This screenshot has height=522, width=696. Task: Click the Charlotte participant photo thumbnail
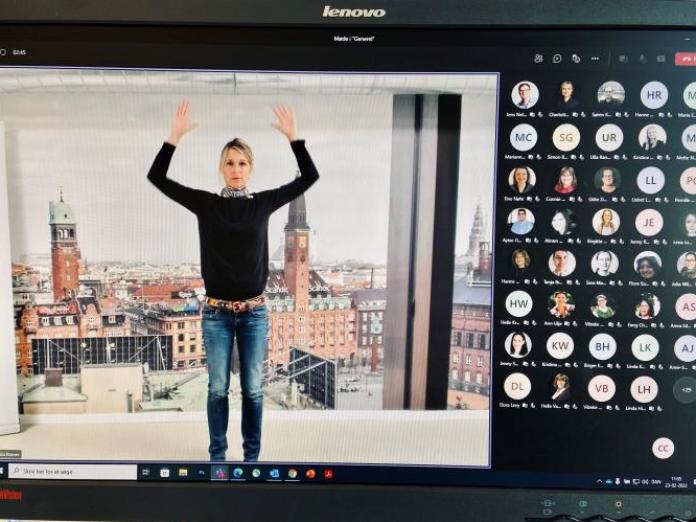click(x=567, y=95)
